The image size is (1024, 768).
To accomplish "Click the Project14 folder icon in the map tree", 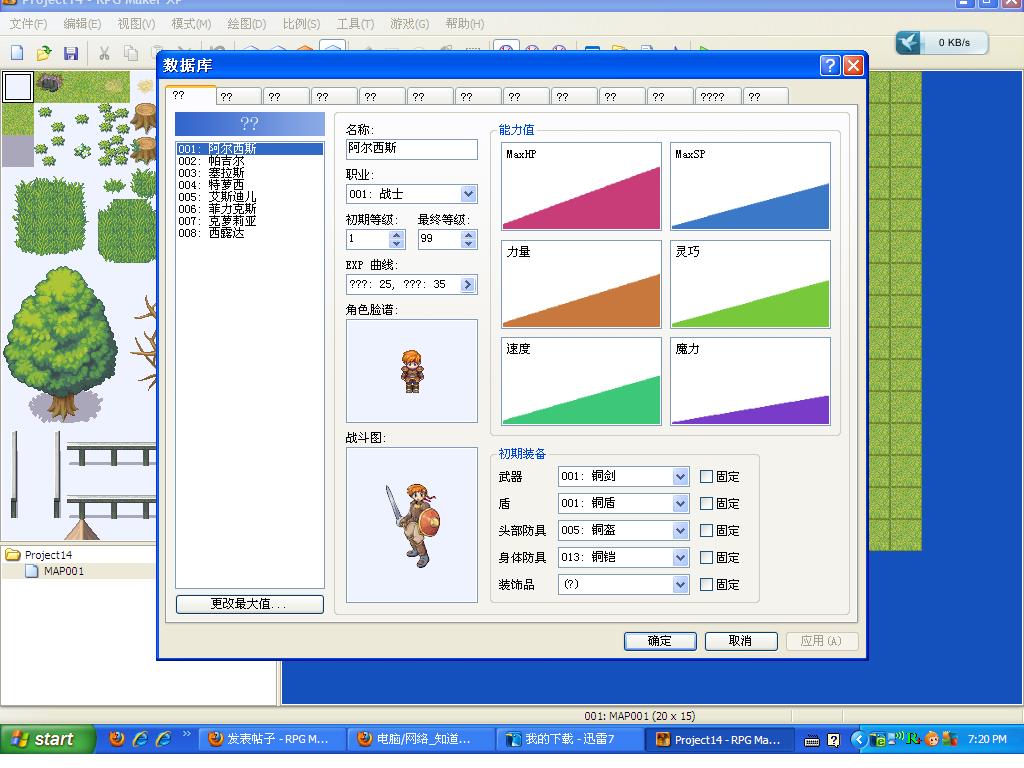I will 13,555.
